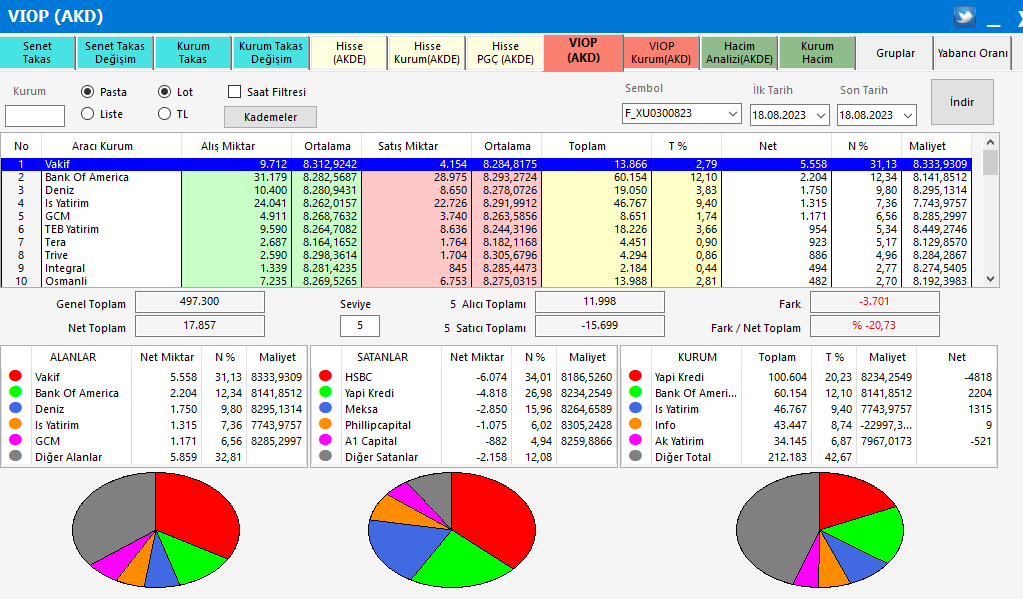Select the Osmanli row
This screenshot has height=599, width=1023.
486,281
